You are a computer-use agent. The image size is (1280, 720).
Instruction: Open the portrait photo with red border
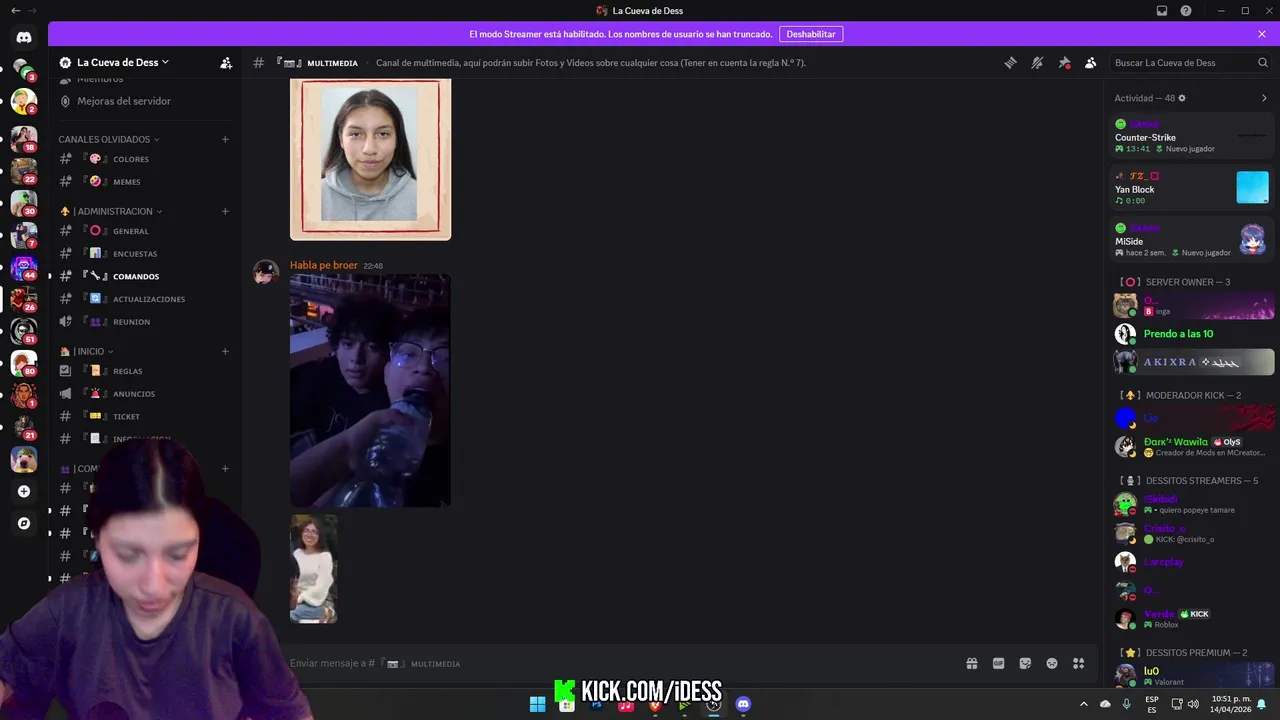tap(371, 159)
